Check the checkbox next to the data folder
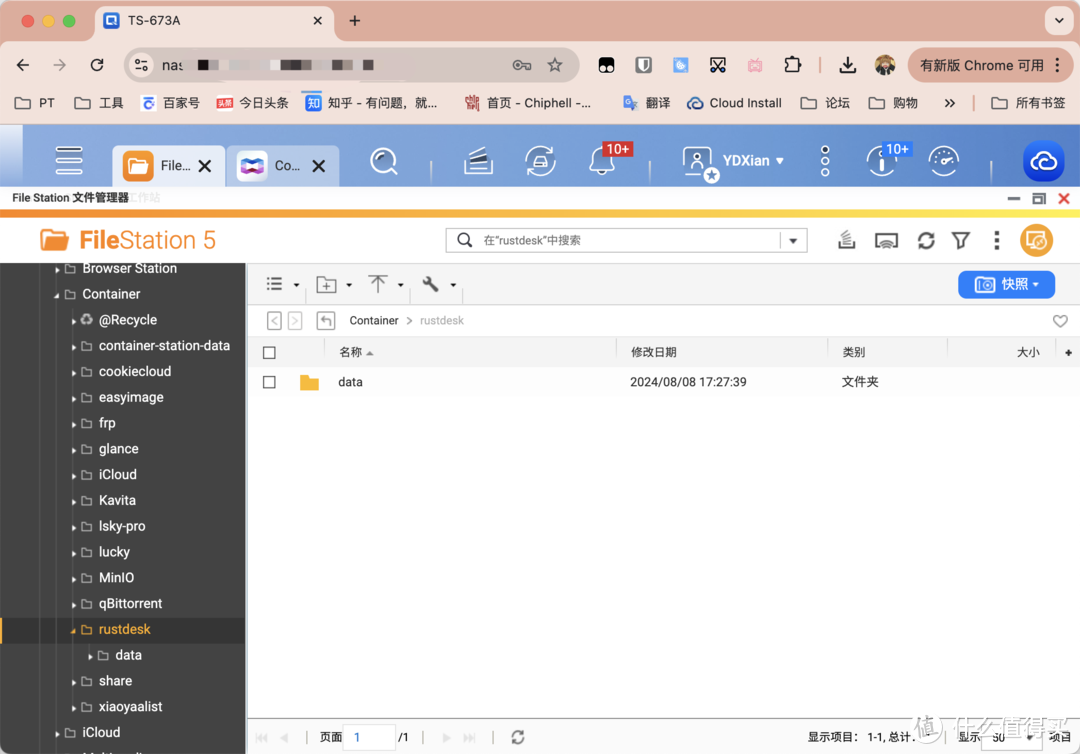This screenshot has width=1080, height=754. coord(269,381)
